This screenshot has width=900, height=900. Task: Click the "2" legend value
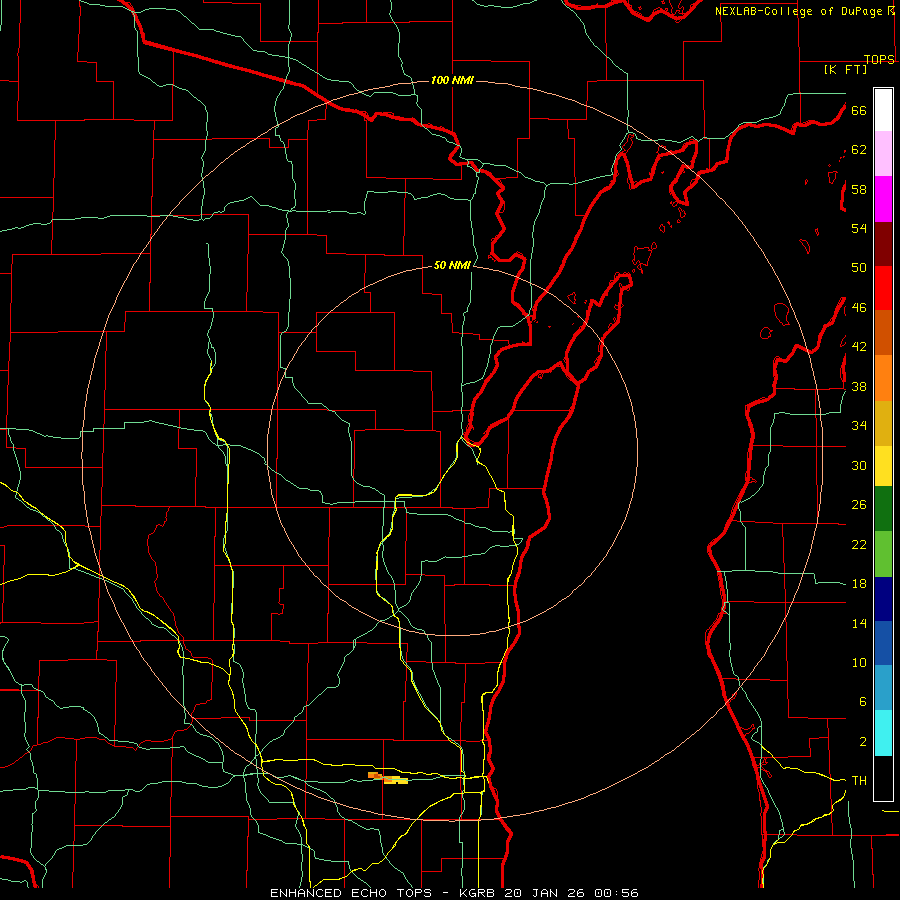coord(863,742)
